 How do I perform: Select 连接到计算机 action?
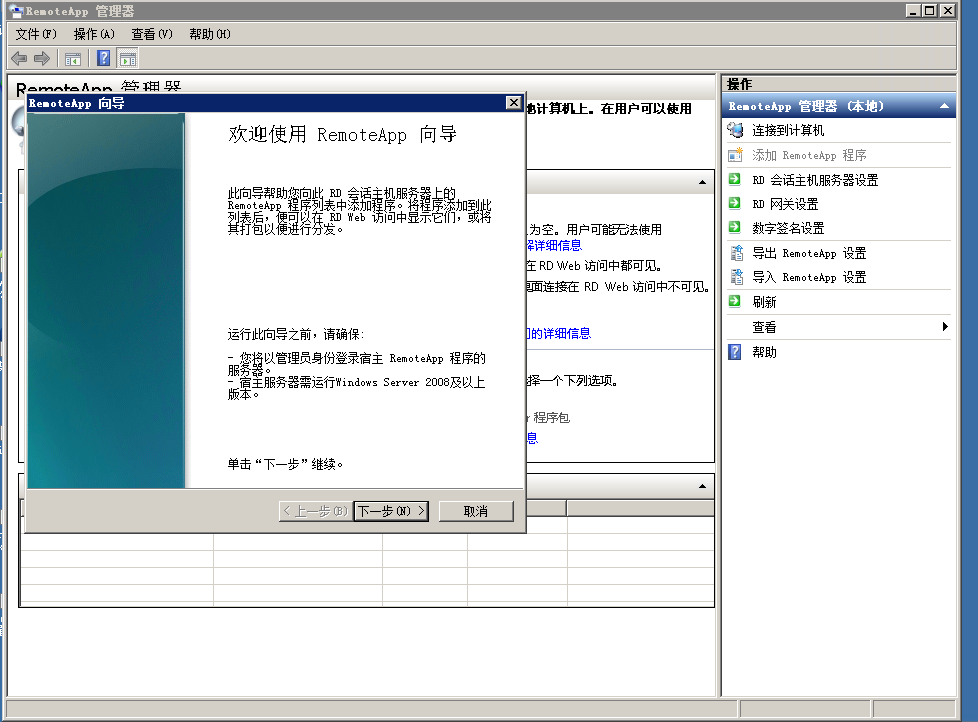click(x=788, y=130)
